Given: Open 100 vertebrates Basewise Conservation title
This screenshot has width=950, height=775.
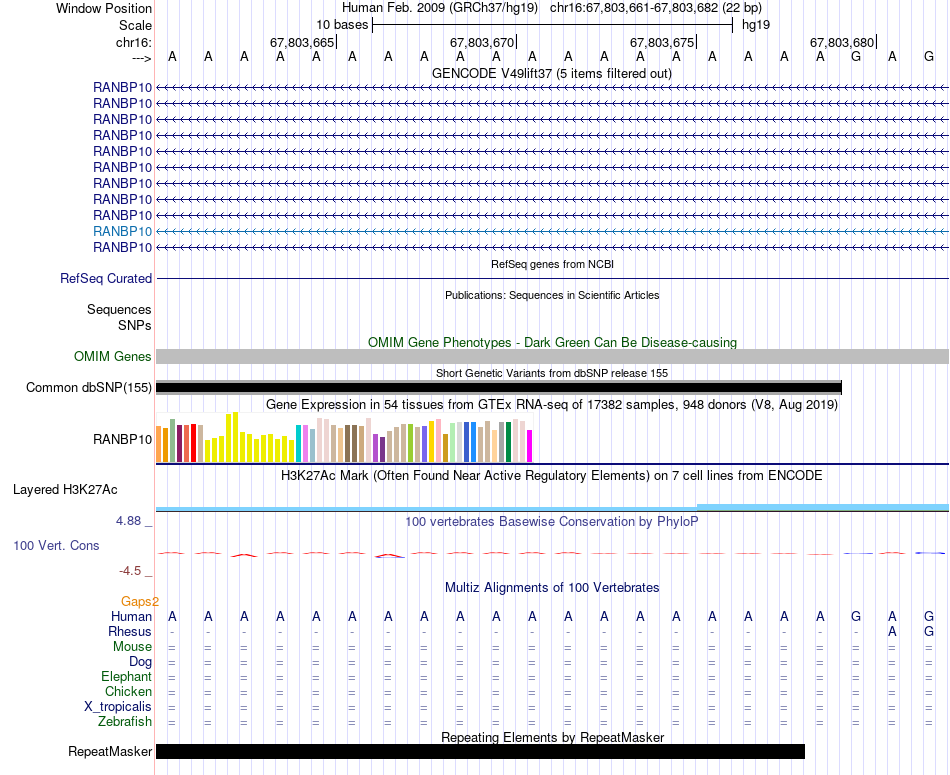Looking at the screenshot, I should (x=552, y=522).
